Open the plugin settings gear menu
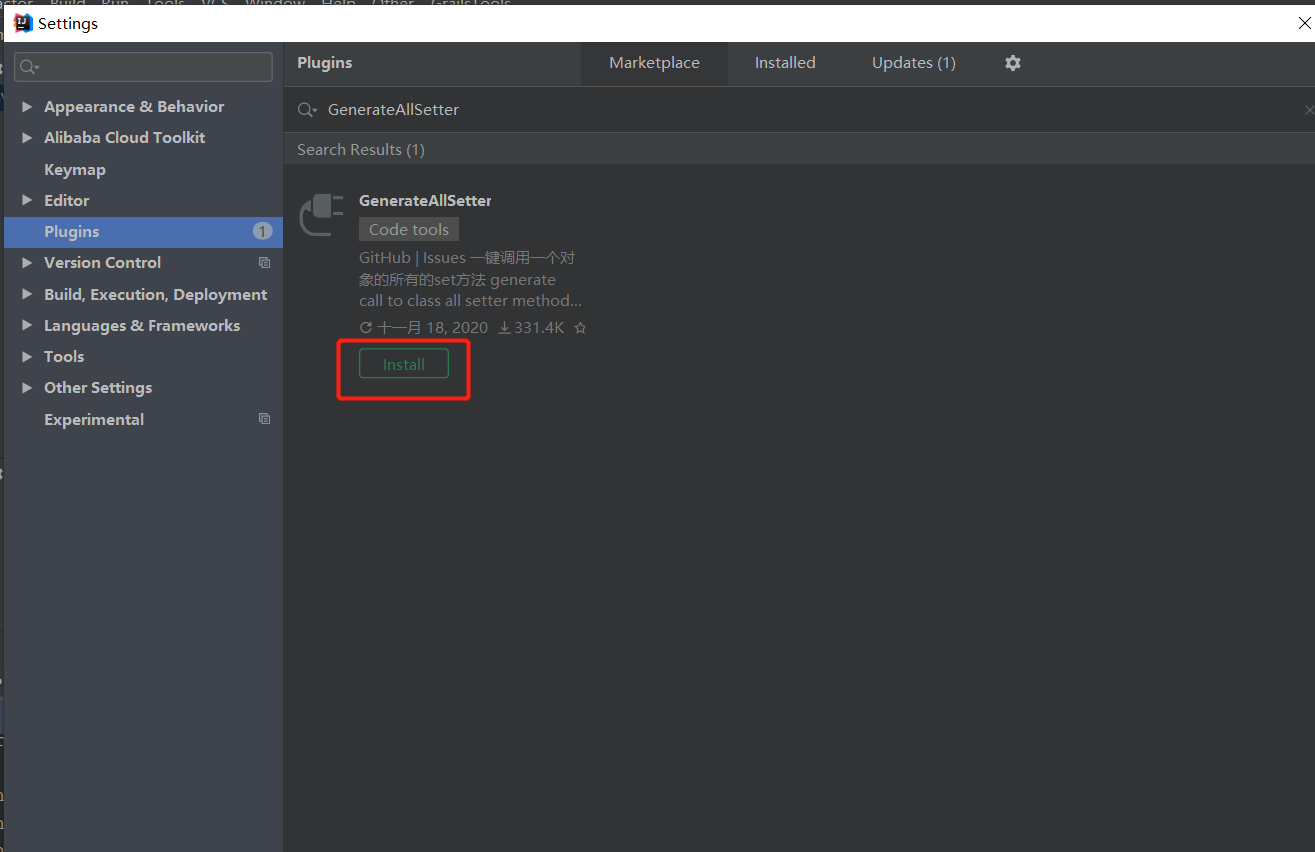The height and width of the screenshot is (852, 1315). [x=1013, y=63]
